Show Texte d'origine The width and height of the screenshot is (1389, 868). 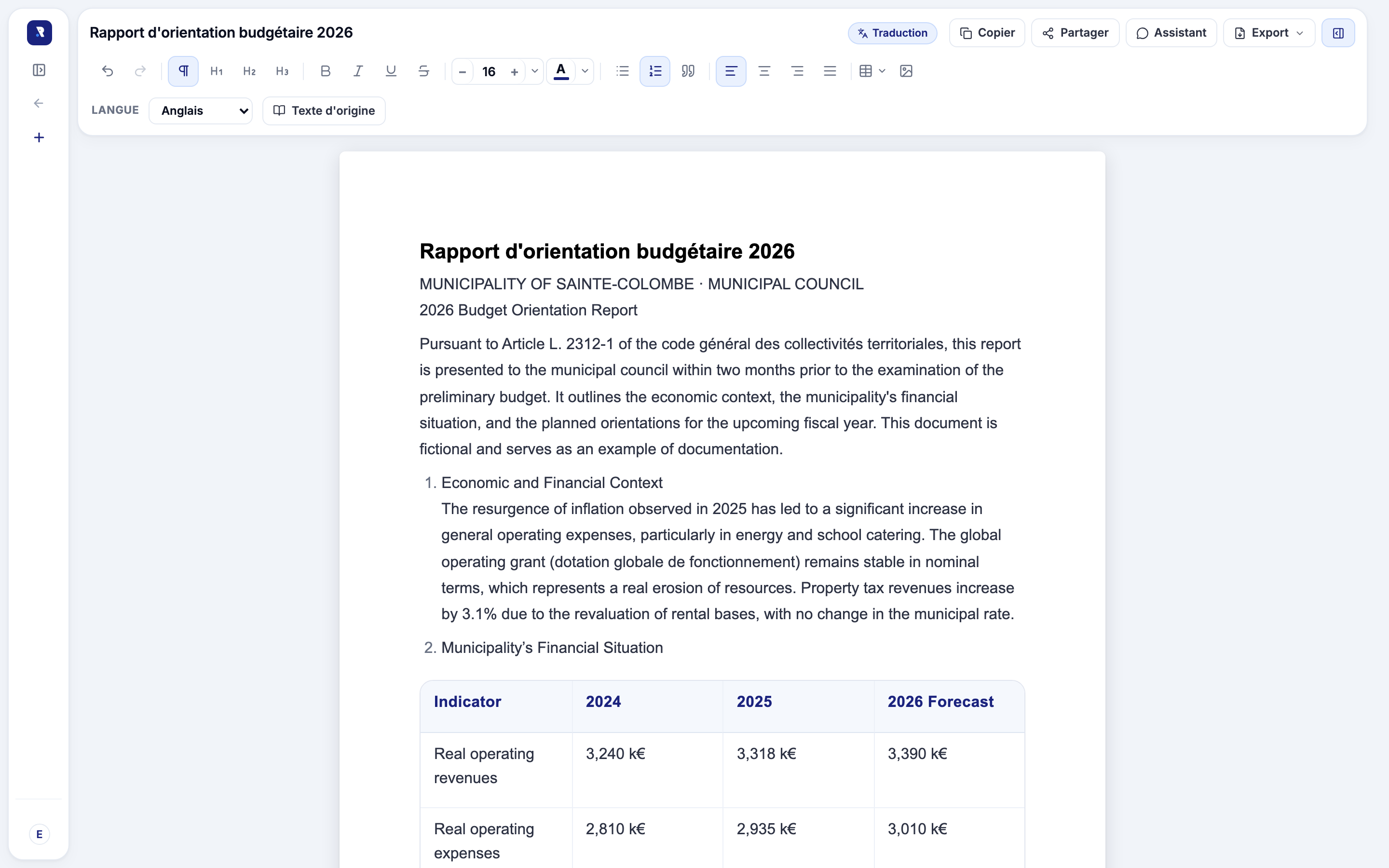(324, 111)
